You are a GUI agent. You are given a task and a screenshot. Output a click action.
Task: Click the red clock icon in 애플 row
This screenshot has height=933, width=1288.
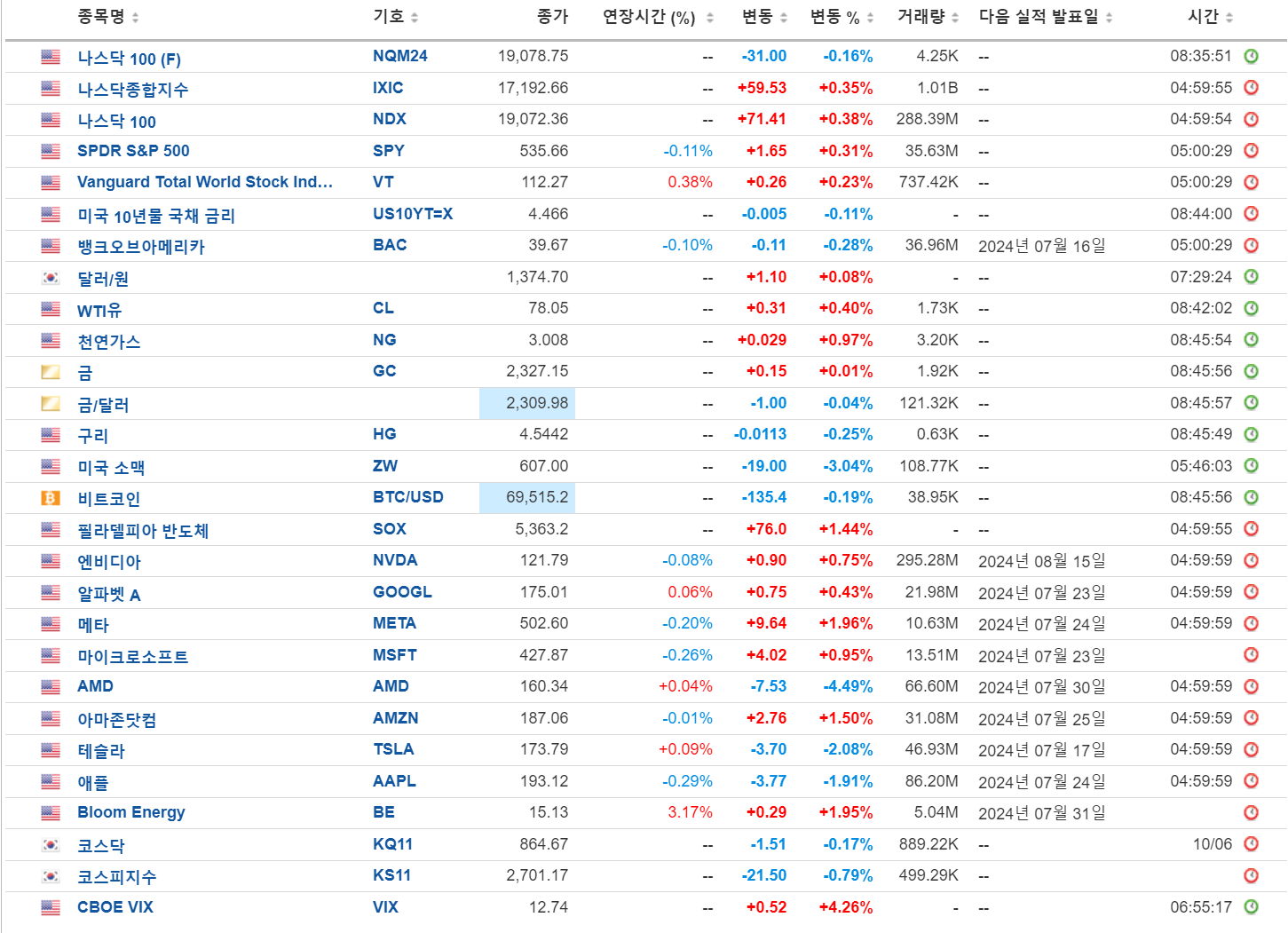click(1251, 781)
